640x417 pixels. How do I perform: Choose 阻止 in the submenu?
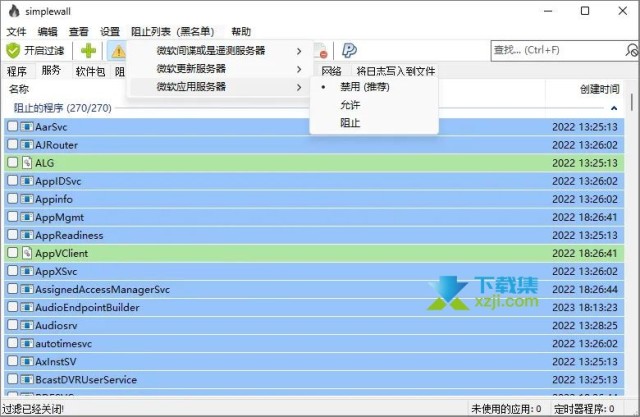pyautogui.click(x=374, y=122)
